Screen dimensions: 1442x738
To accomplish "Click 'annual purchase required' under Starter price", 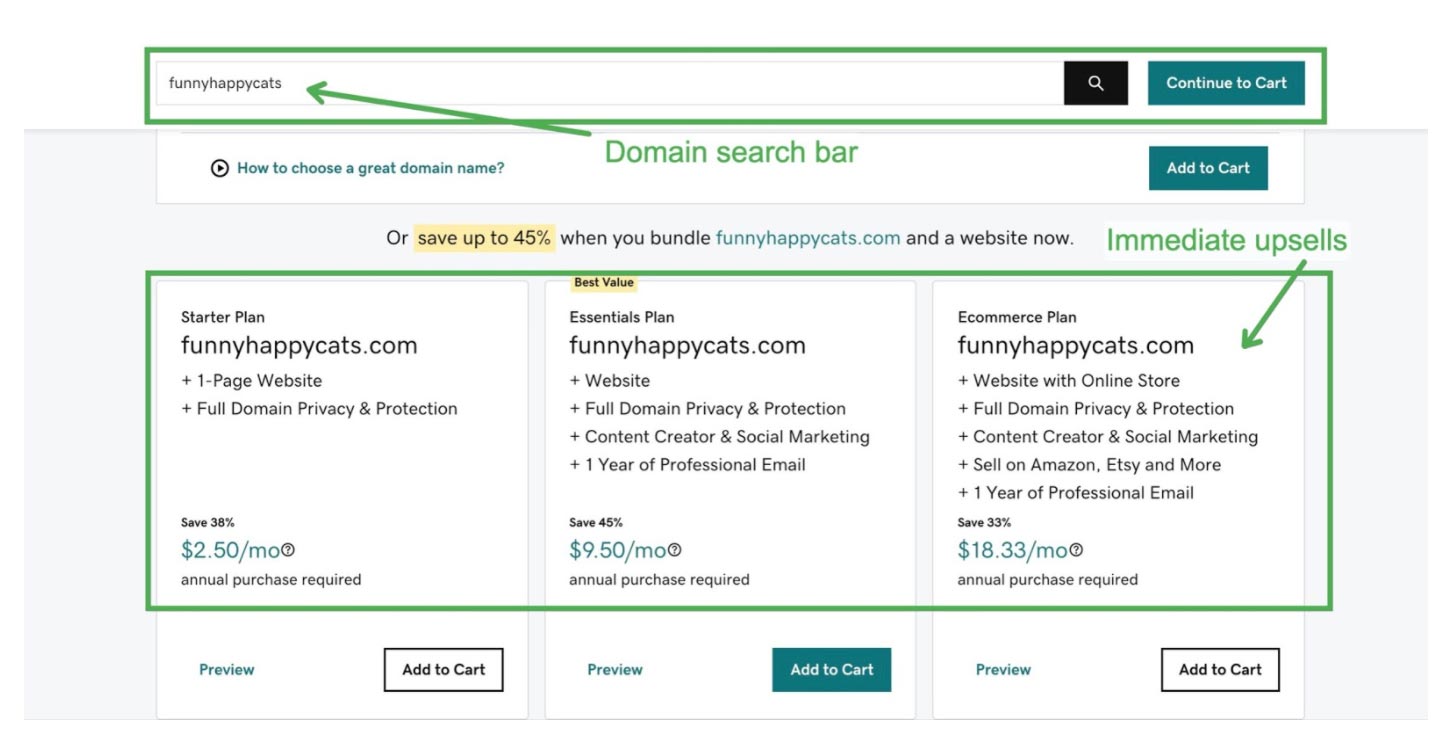I will coord(271,580).
